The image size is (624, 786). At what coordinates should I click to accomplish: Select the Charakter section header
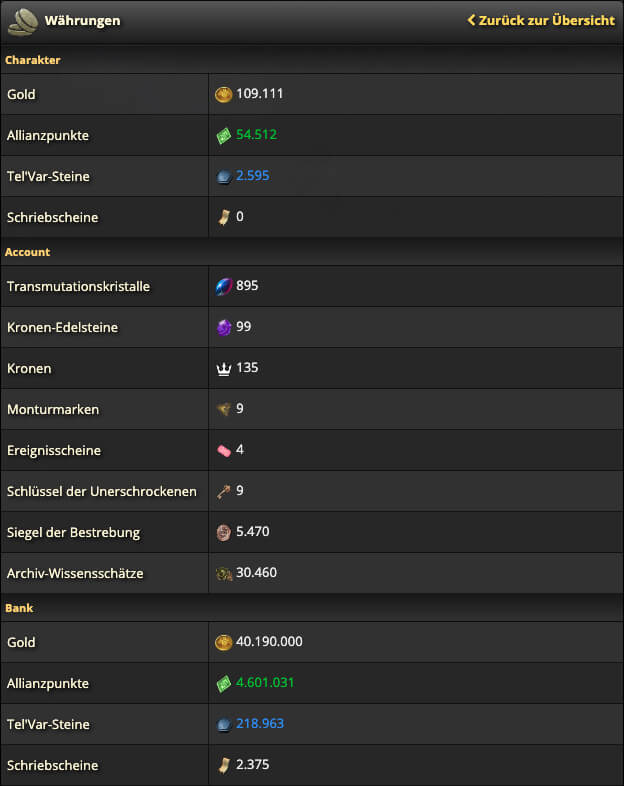(33, 60)
